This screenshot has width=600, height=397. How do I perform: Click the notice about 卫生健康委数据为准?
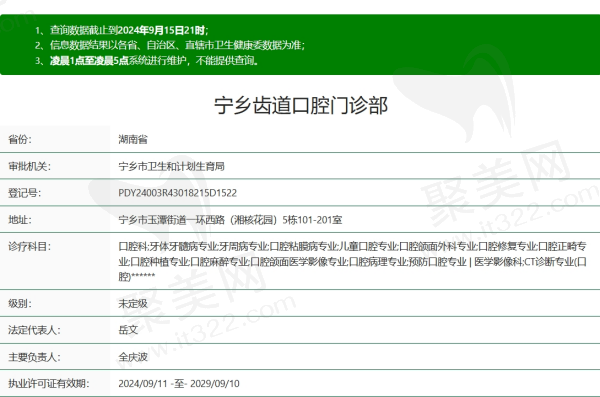pos(177,45)
